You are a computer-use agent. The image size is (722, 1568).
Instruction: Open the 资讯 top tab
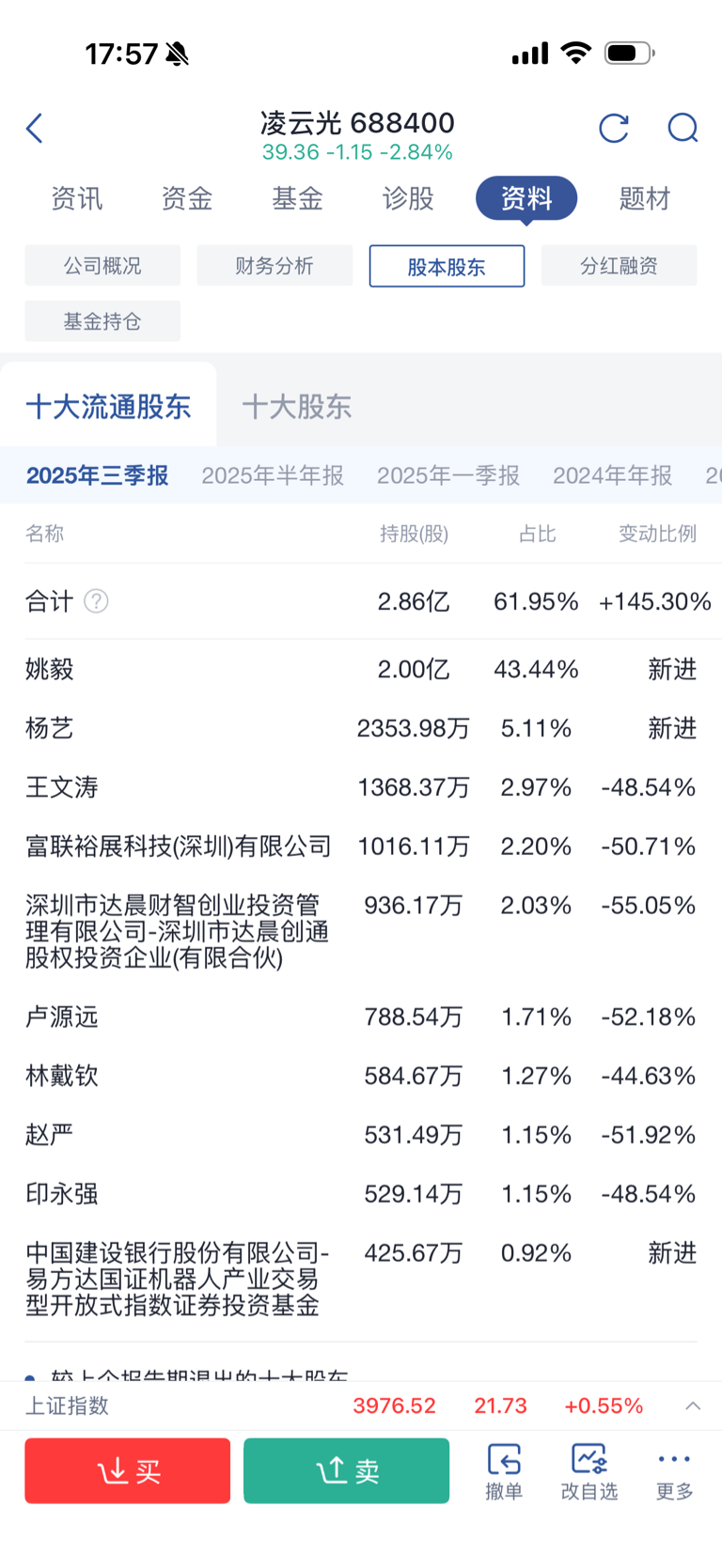point(77,198)
